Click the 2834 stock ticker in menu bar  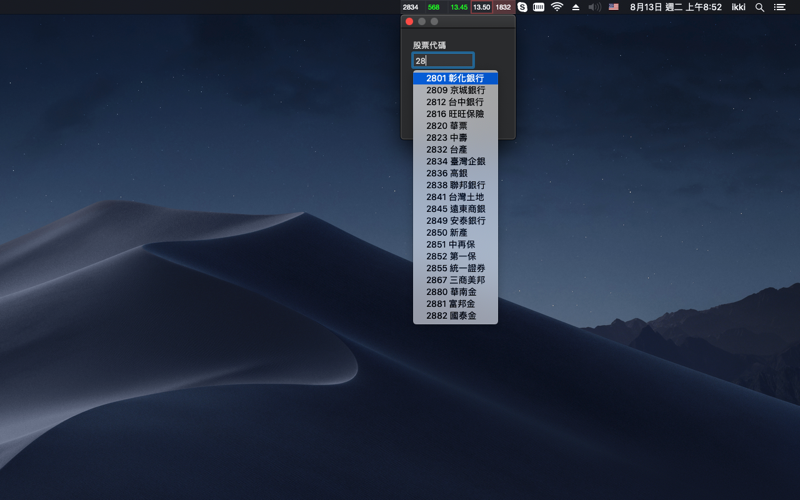[410, 7]
